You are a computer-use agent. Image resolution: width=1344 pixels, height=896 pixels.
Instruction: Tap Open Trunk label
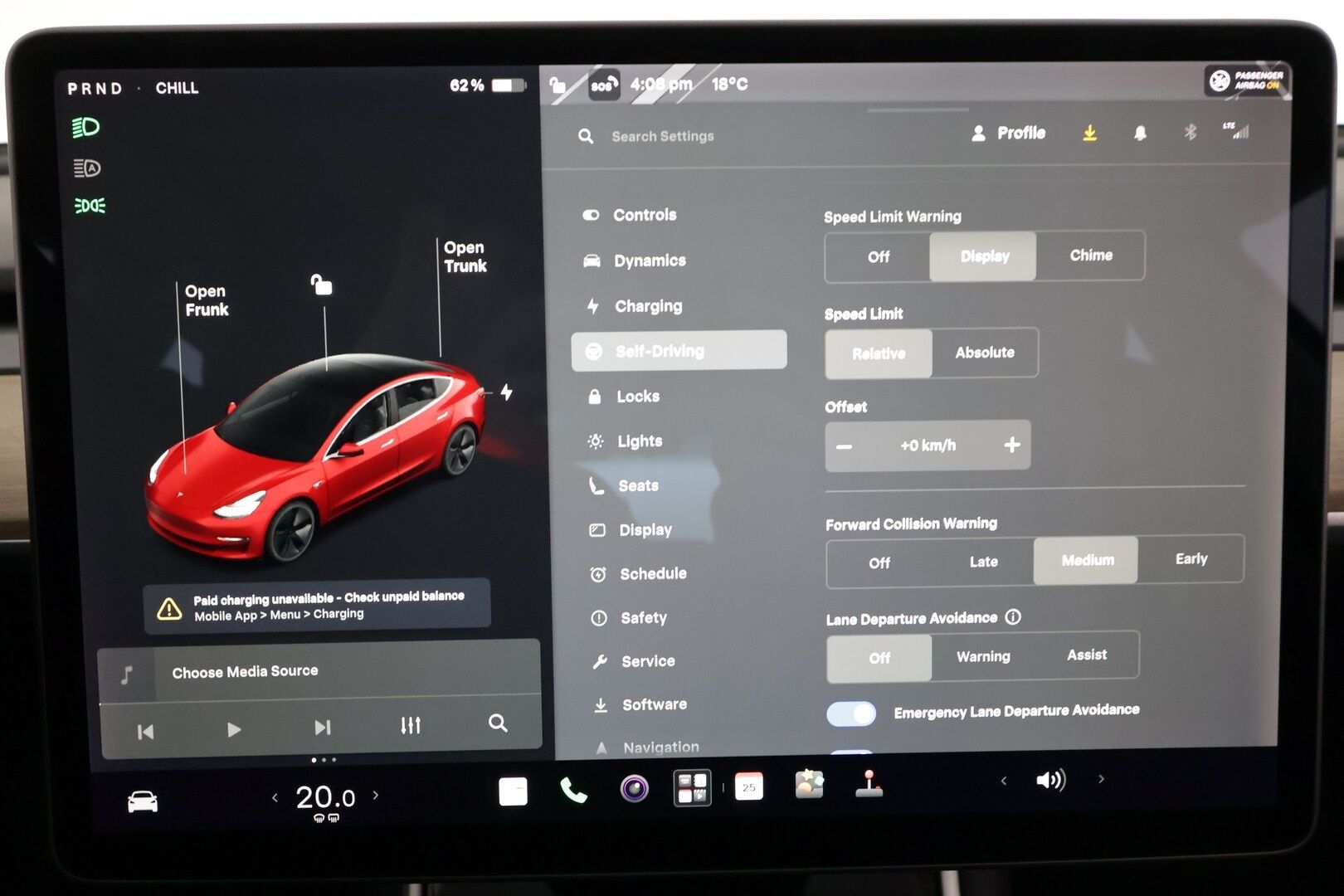pos(465,257)
